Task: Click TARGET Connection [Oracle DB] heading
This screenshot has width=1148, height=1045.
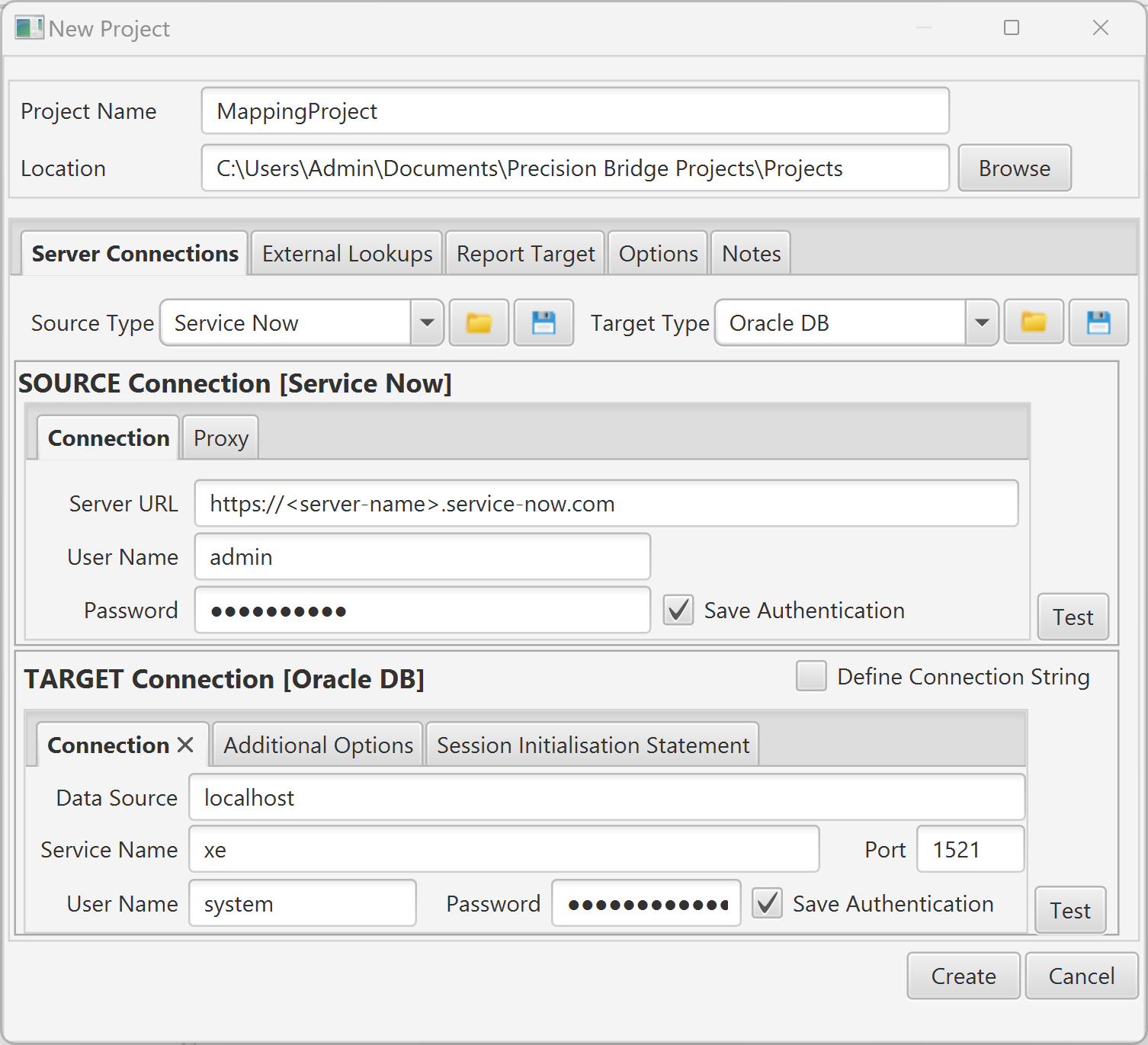Action: pos(224,679)
